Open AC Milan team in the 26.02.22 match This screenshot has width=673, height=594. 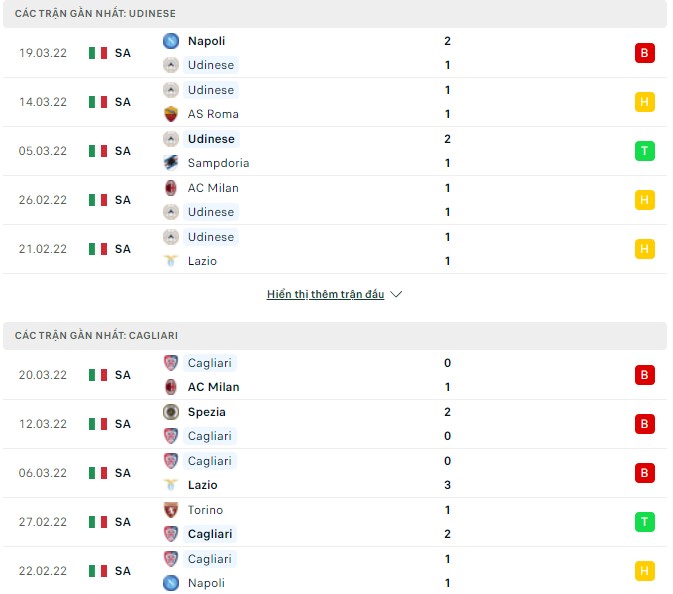tap(213, 188)
